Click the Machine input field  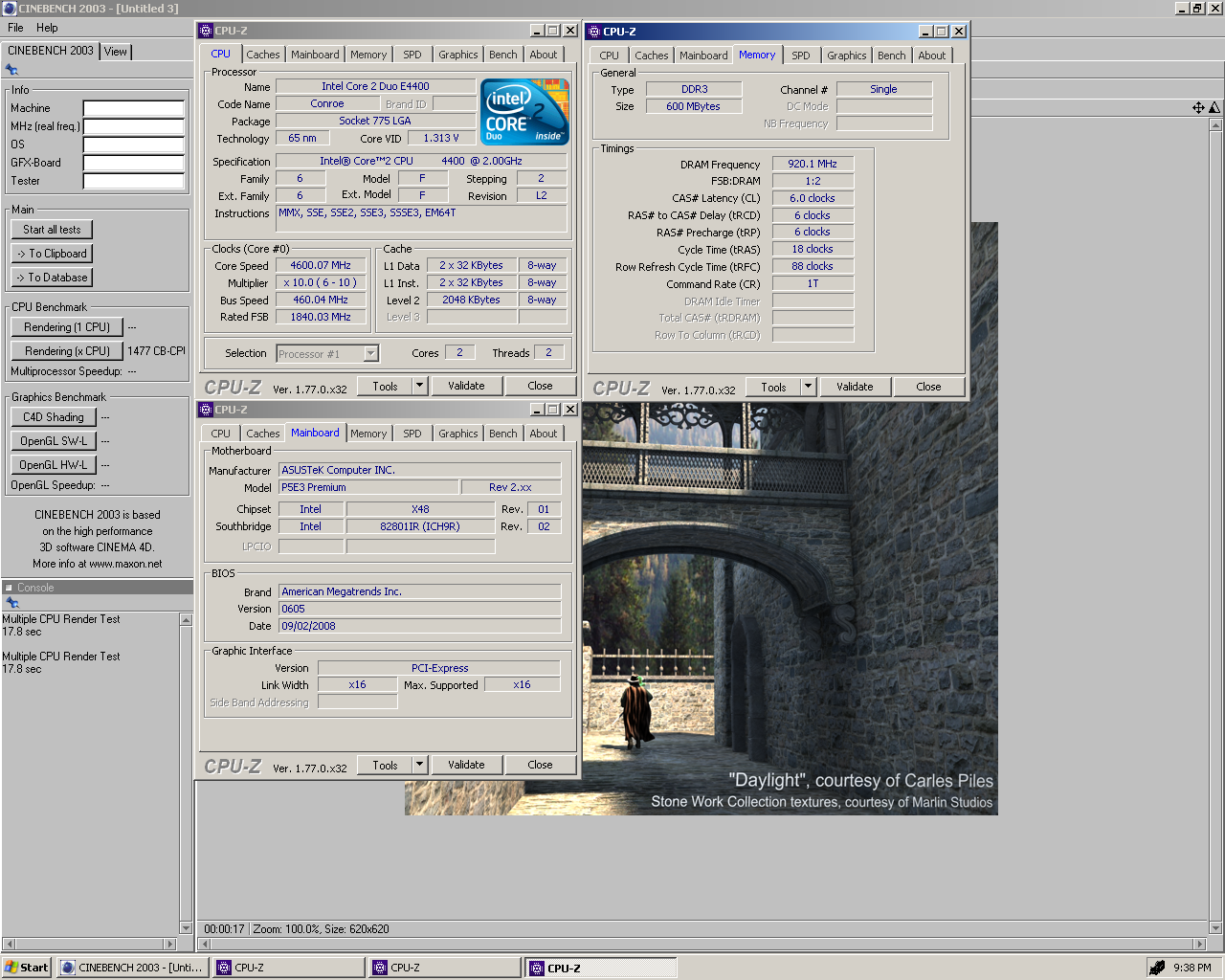[x=134, y=108]
